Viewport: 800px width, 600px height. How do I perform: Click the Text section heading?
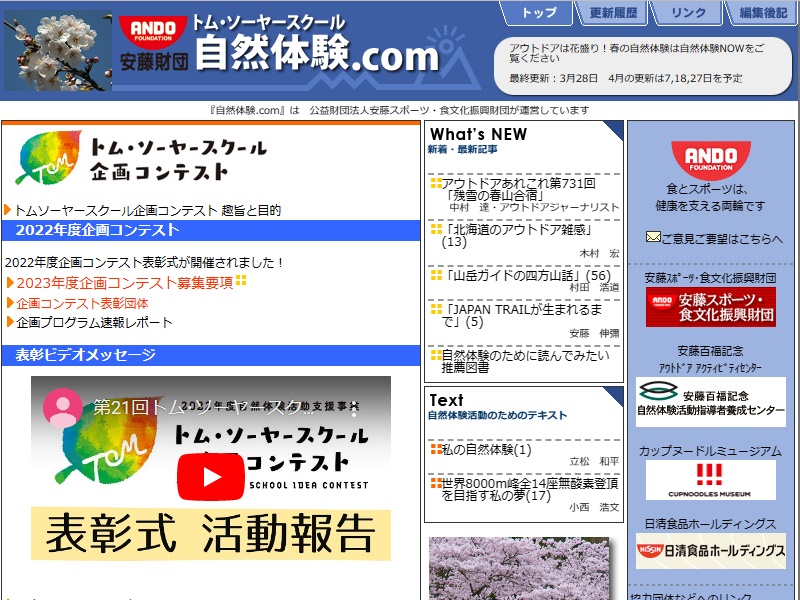click(x=446, y=400)
